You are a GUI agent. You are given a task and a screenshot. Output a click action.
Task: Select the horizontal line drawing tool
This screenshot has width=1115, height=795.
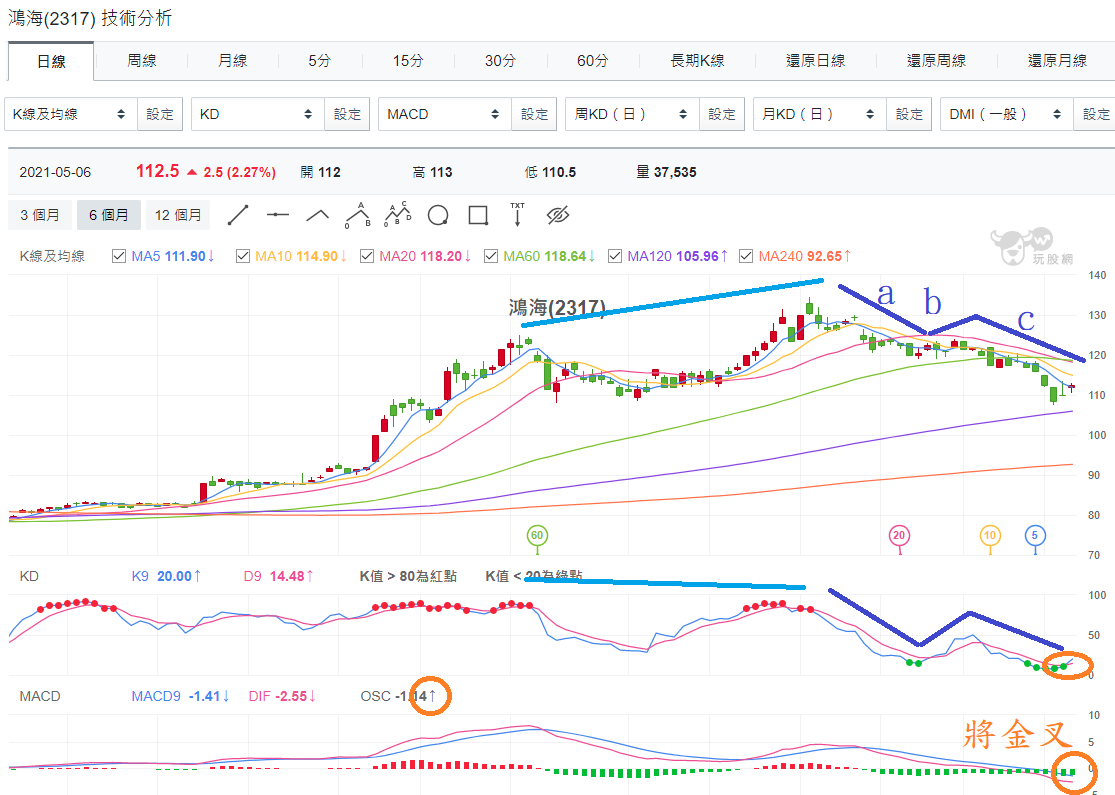coord(278,215)
